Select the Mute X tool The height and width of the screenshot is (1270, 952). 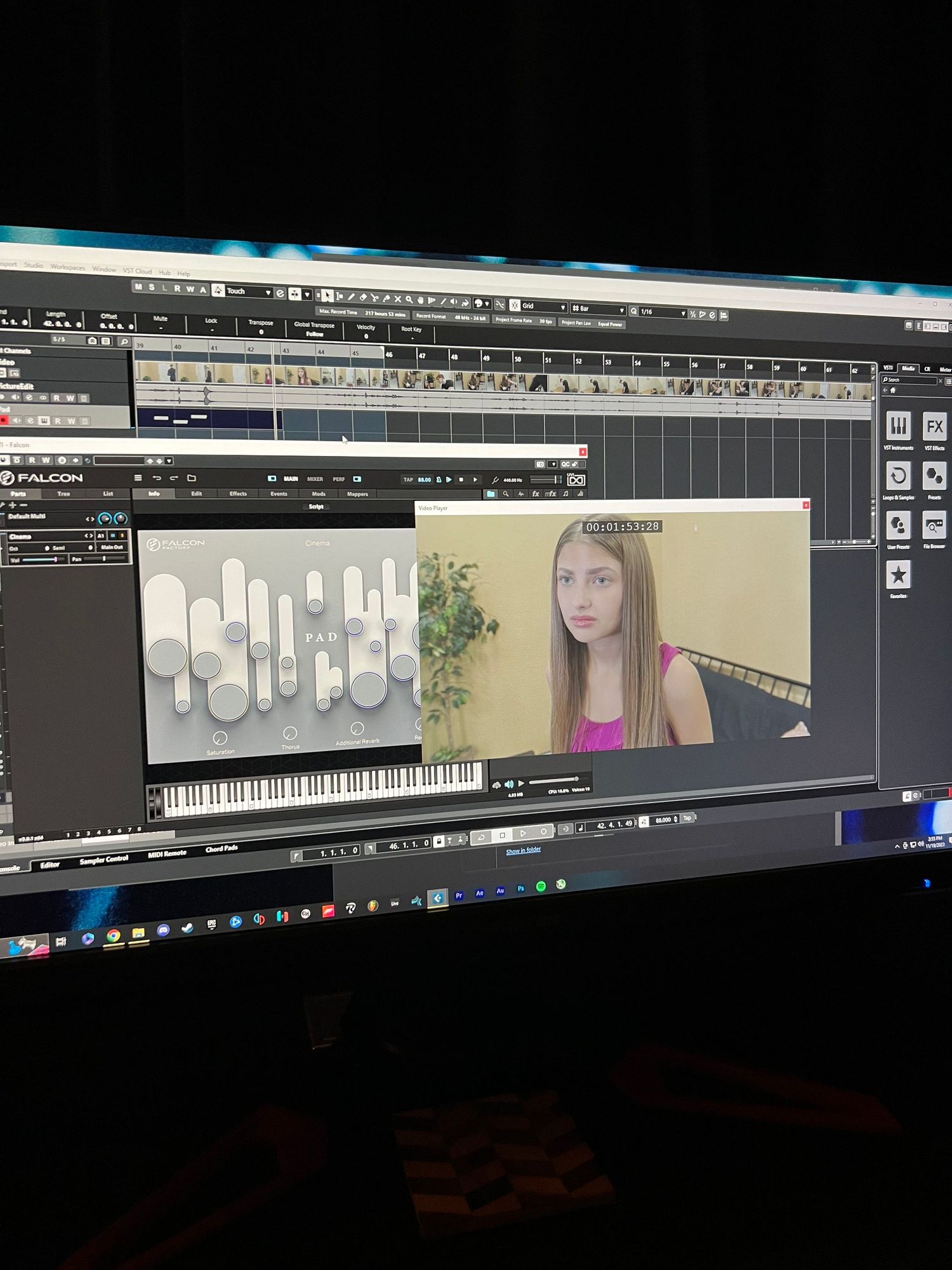(398, 298)
